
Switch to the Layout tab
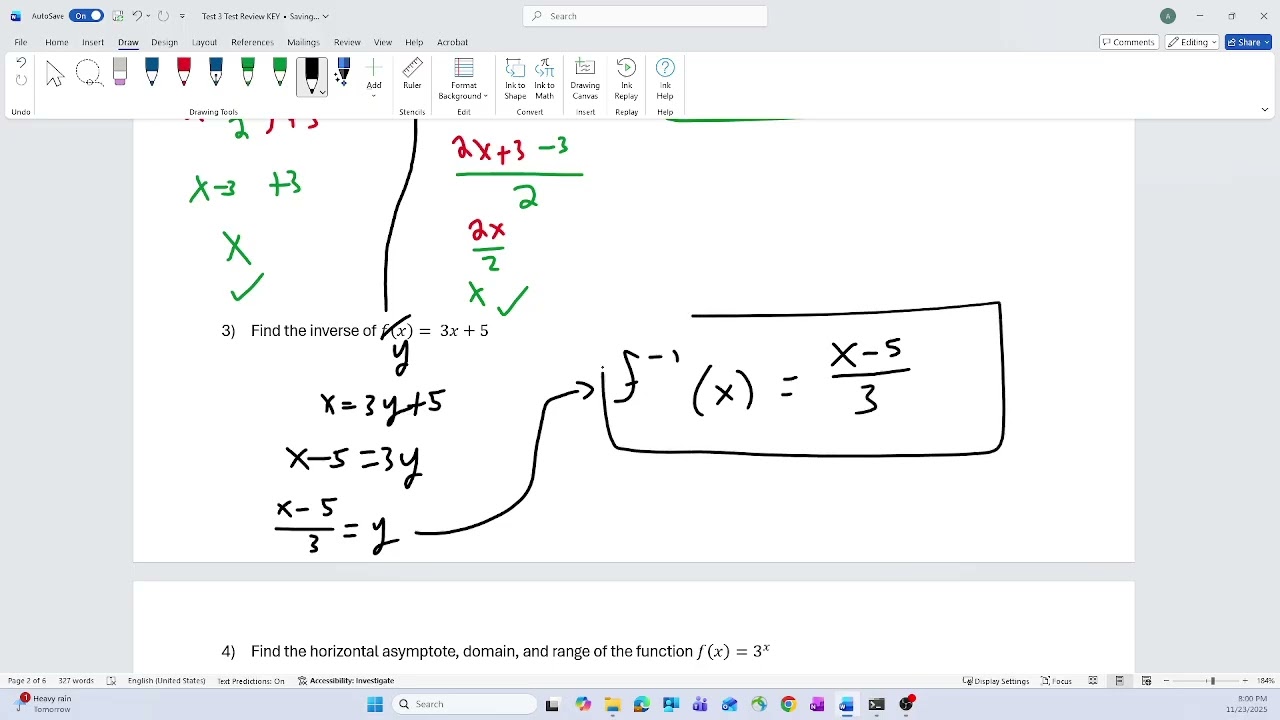click(204, 42)
